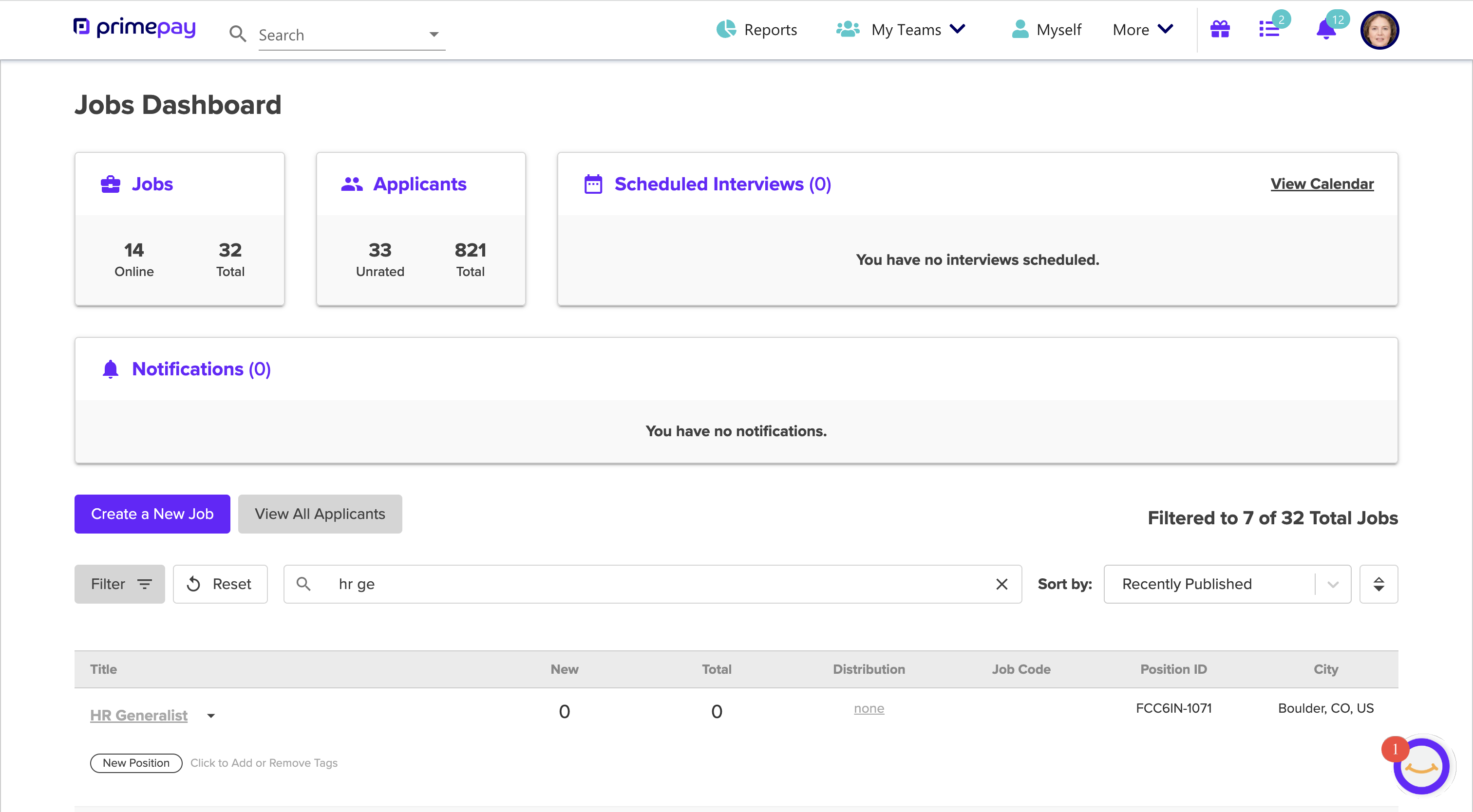Click the PrimePay logo
Screen dimensions: 1473x812
point(134,27)
